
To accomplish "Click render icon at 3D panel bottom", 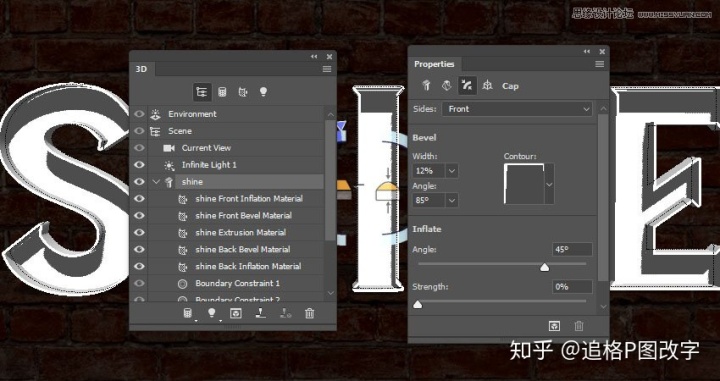I will click(x=236, y=313).
